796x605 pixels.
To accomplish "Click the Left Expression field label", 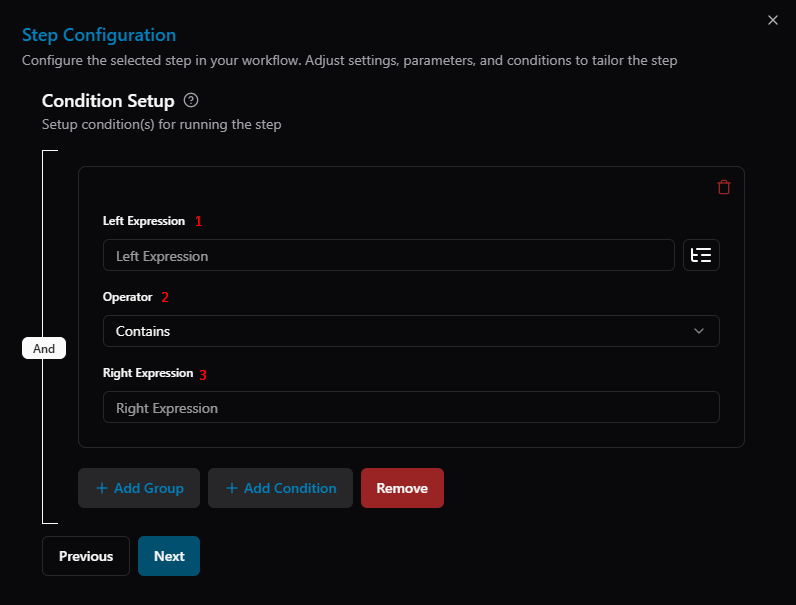I will point(144,221).
